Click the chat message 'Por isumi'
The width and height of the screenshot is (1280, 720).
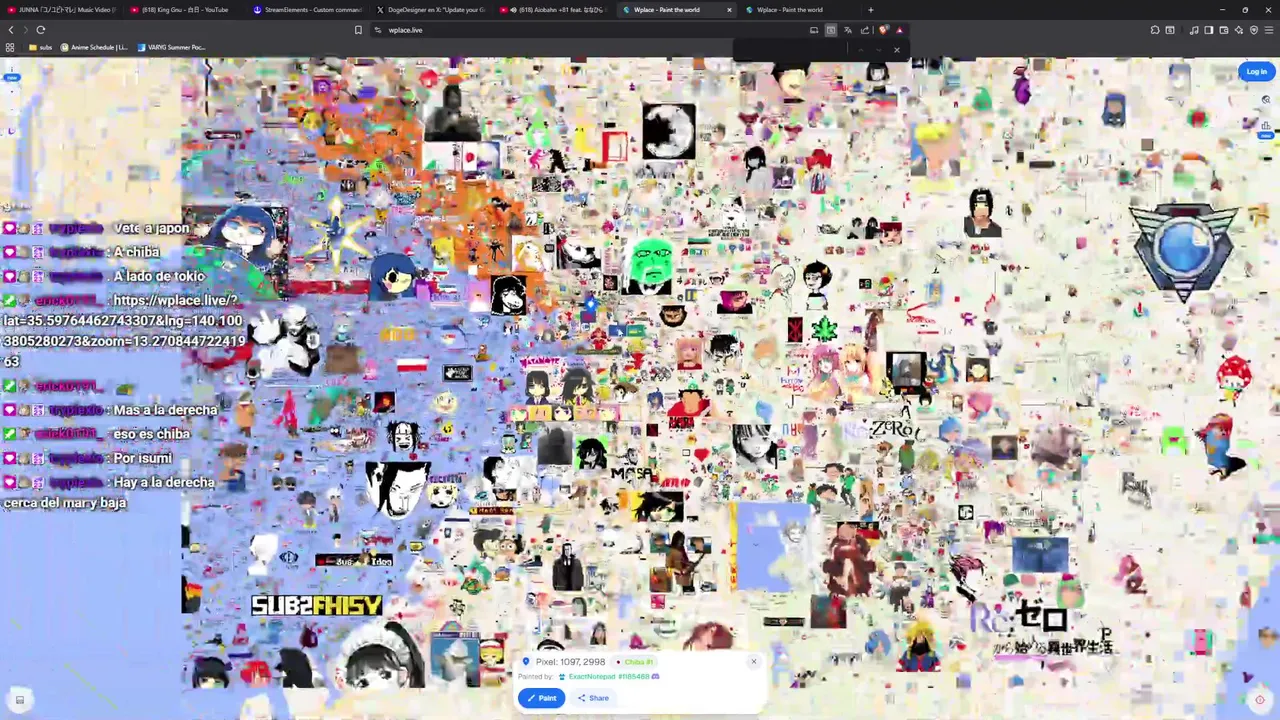(x=142, y=458)
